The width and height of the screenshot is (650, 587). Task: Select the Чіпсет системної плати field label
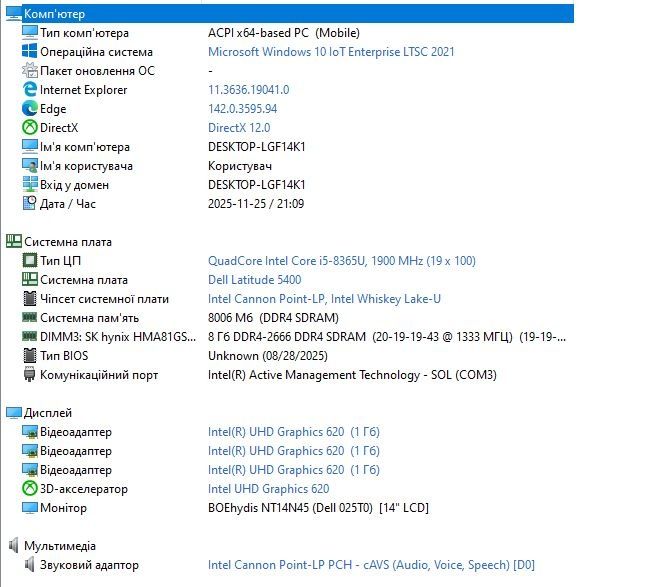(104, 299)
